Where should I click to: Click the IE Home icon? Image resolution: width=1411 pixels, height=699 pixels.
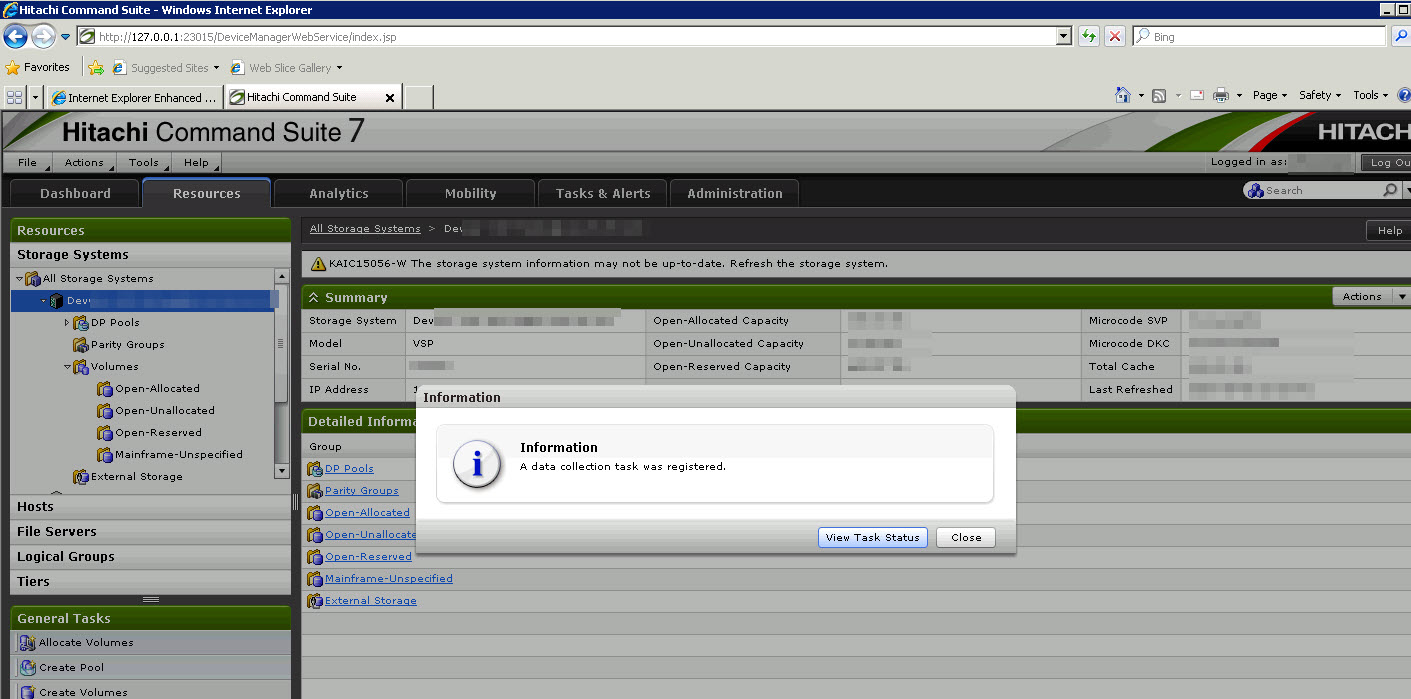(1123, 95)
